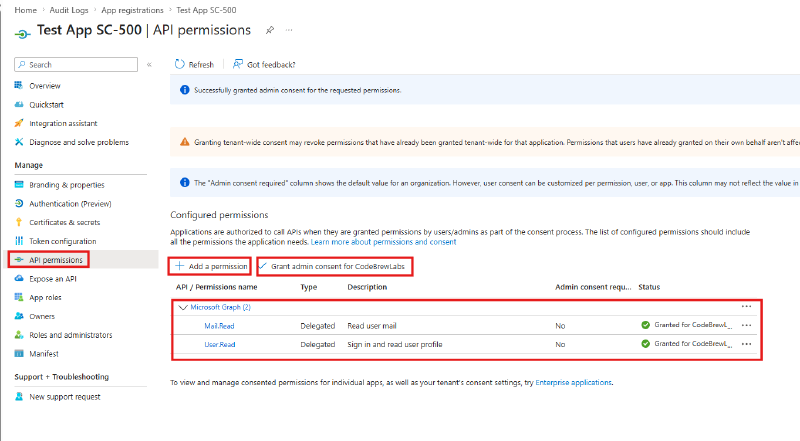The image size is (800, 441).
Task: Click the Got feedback person icon
Action: (x=238, y=64)
